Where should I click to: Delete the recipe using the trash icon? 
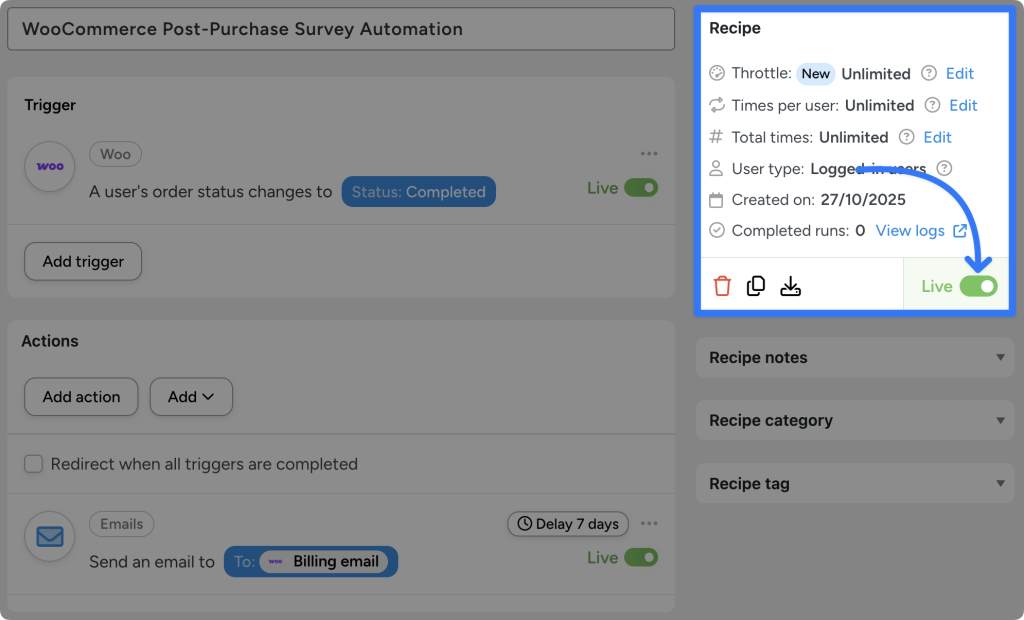coord(723,285)
